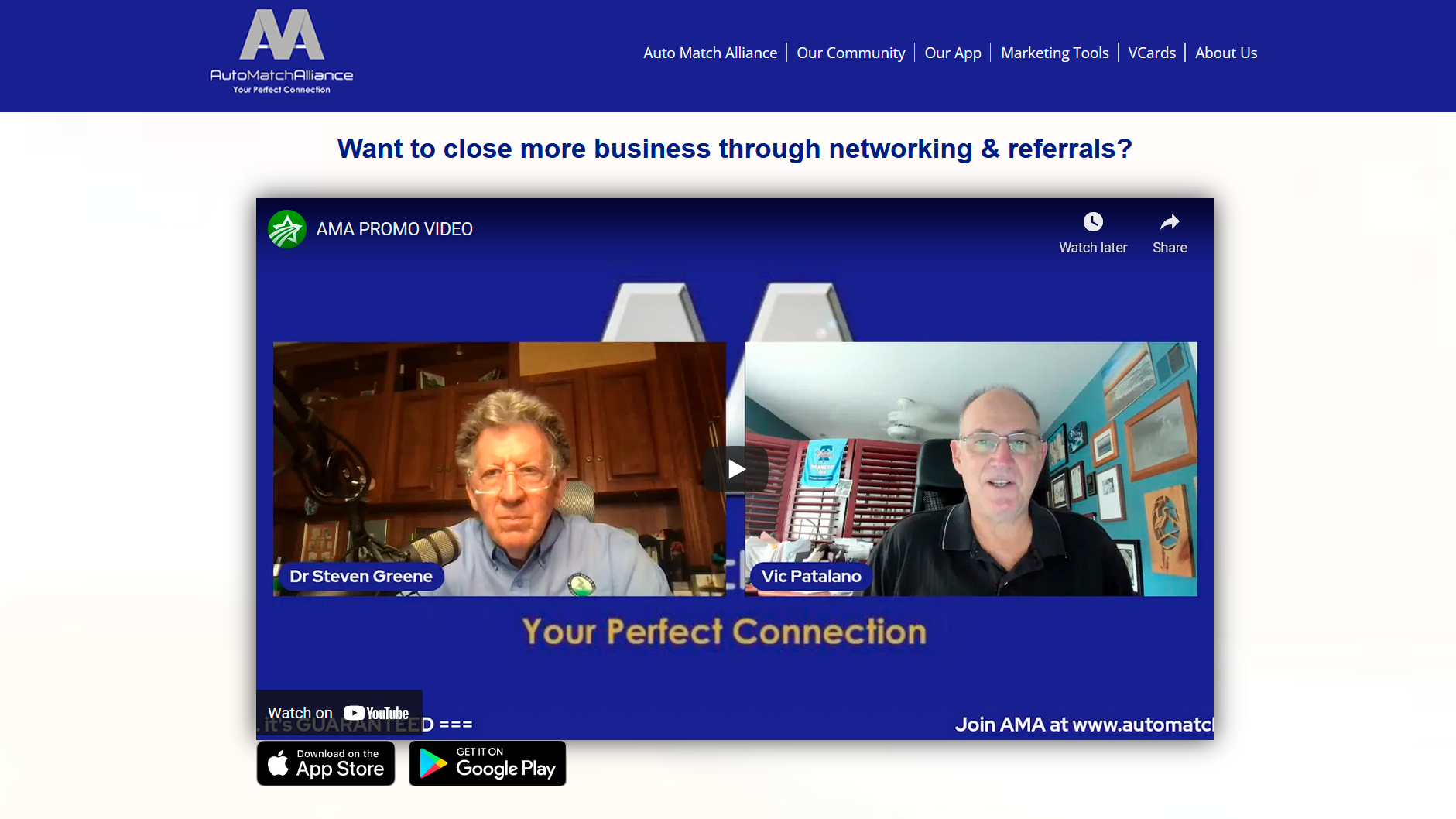Open the Our Community menu item
The height and width of the screenshot is (819, 1456).
click(x=851, y=53)
